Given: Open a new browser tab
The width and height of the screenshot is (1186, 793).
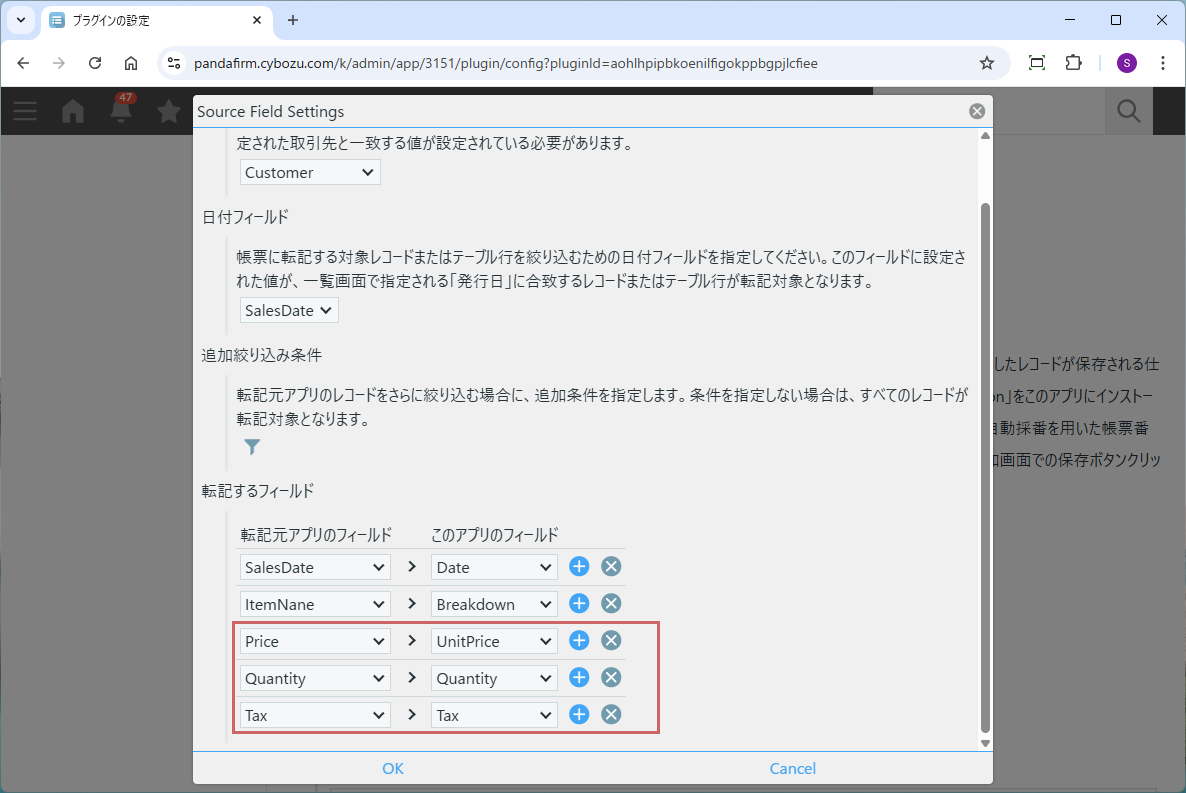Looking at the screenshot, I should click(x=293, y=20).
